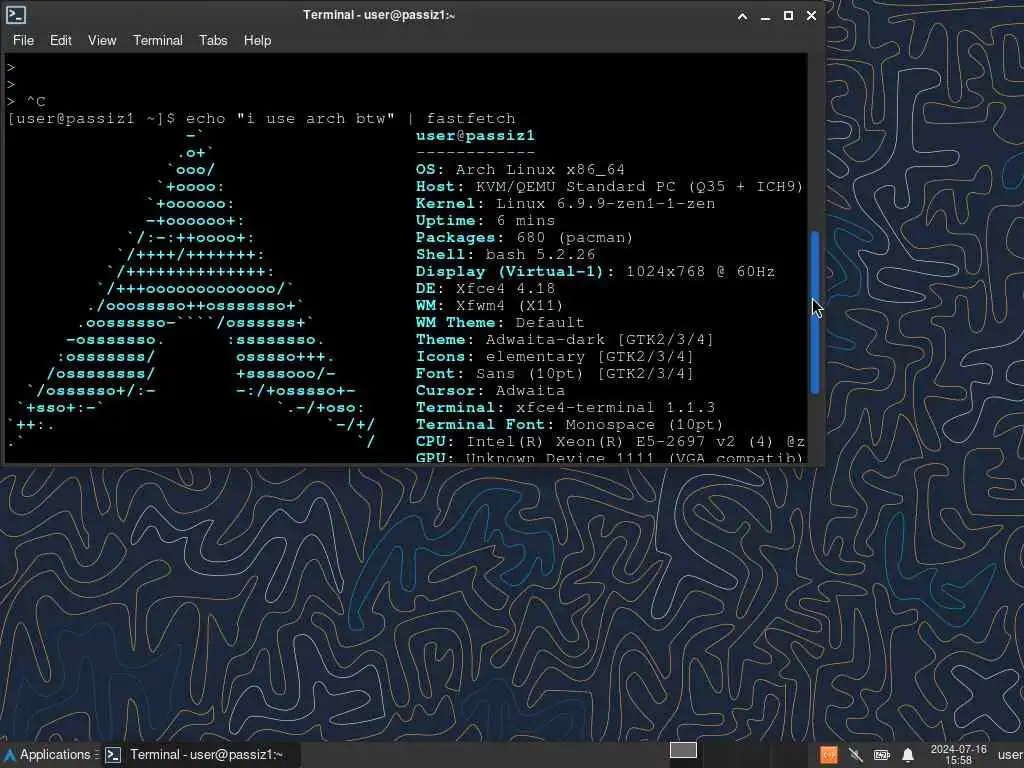This screenshot has height=768, width=1024.
Task: Click the 'OS: Arch Linux x86_64' line
Action: [x=520, y=170]
